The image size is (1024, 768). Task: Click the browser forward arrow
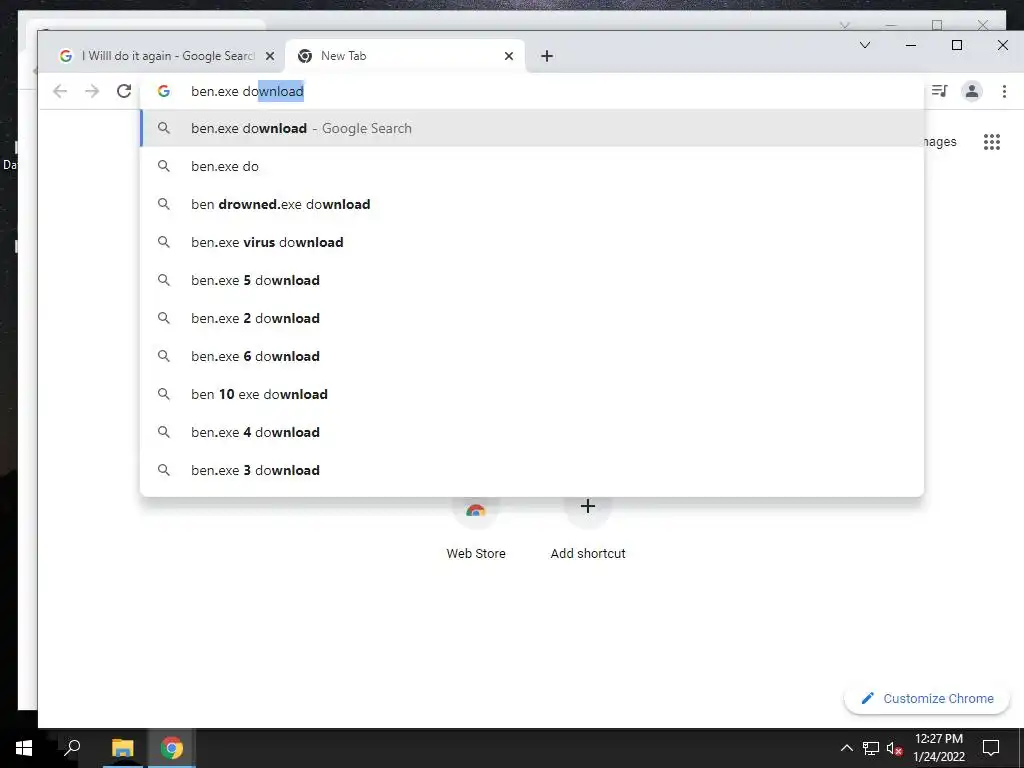click(x=92, y=91)
